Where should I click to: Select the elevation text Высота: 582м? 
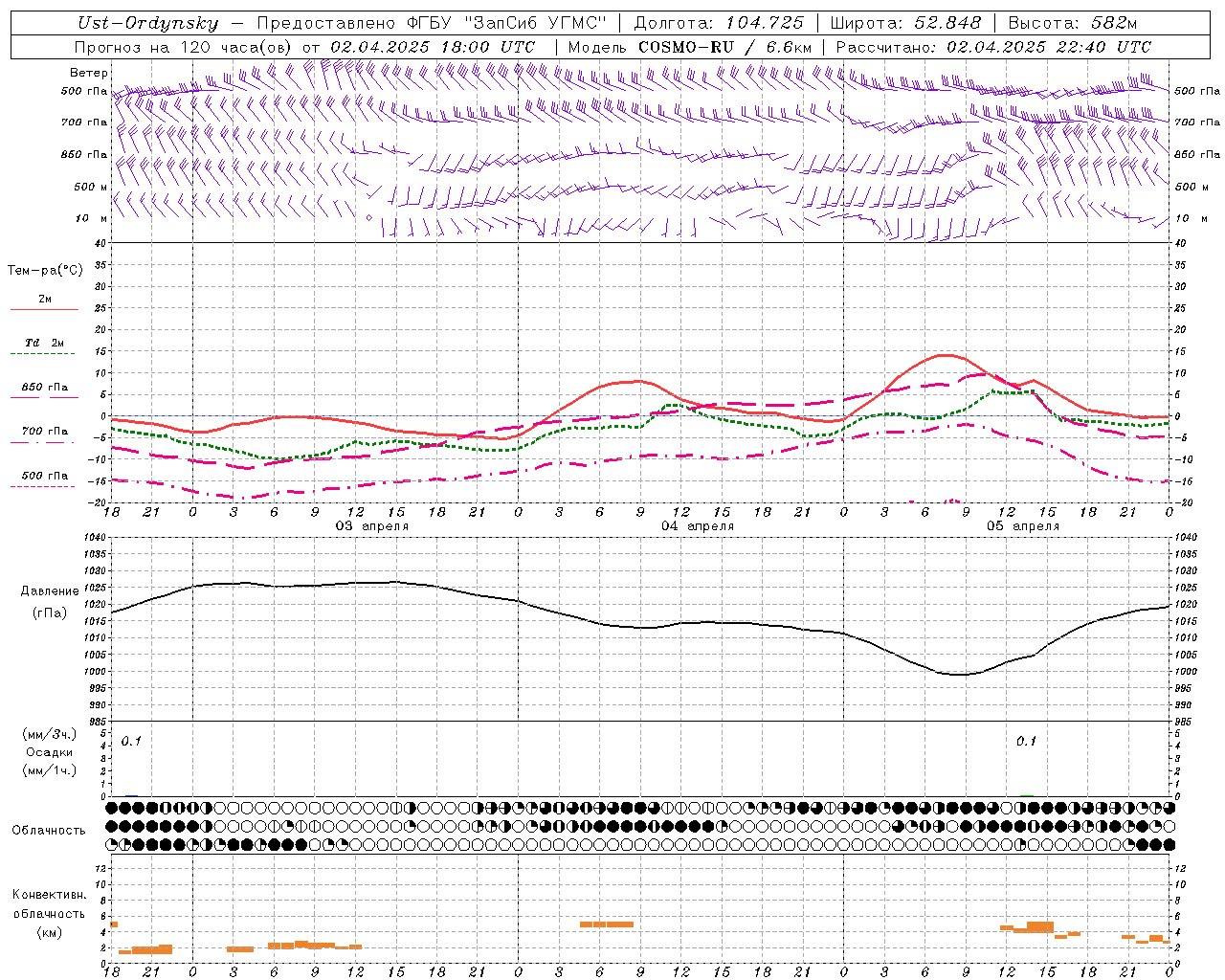(x=1071, y=24)
